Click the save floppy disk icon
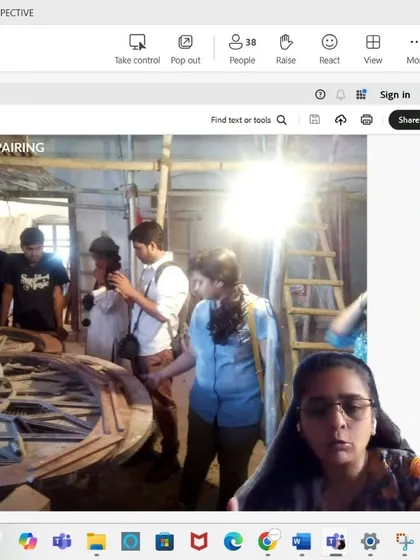This screenshot has height=560, width=420. tap(314, 120)
